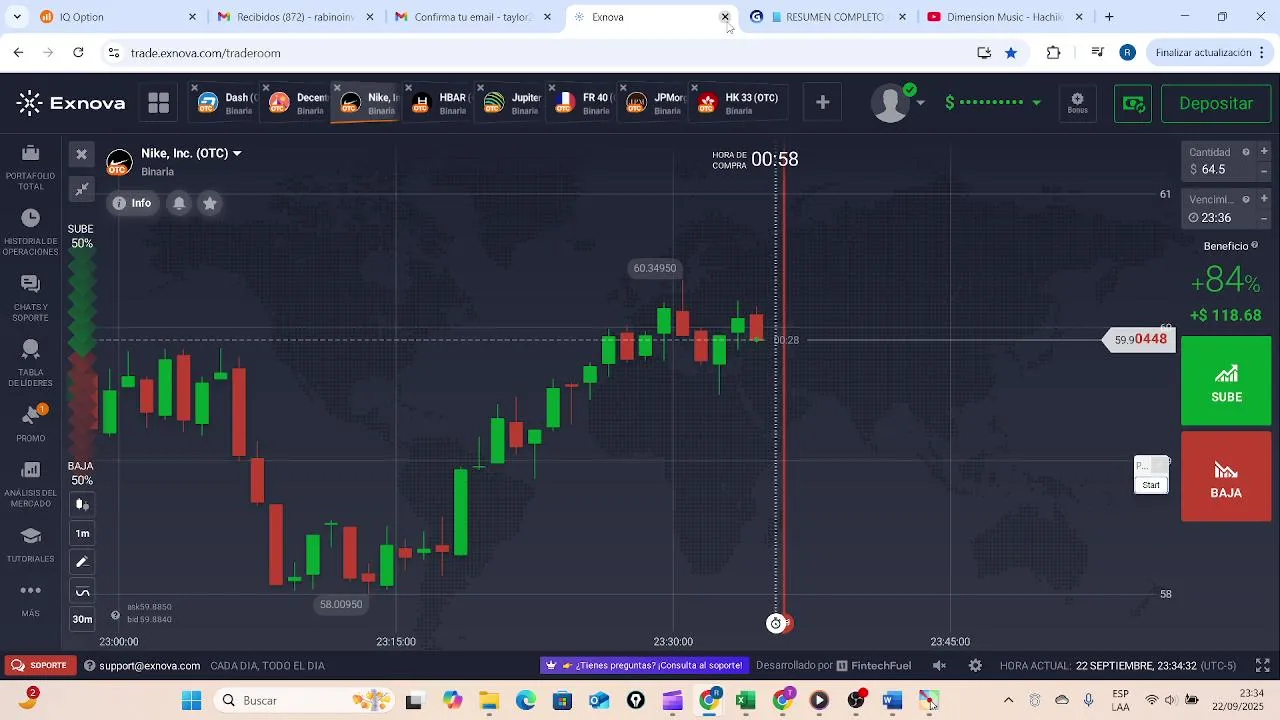
Task: Switch to the FR 40 asset tab
Action: point(583,103)
